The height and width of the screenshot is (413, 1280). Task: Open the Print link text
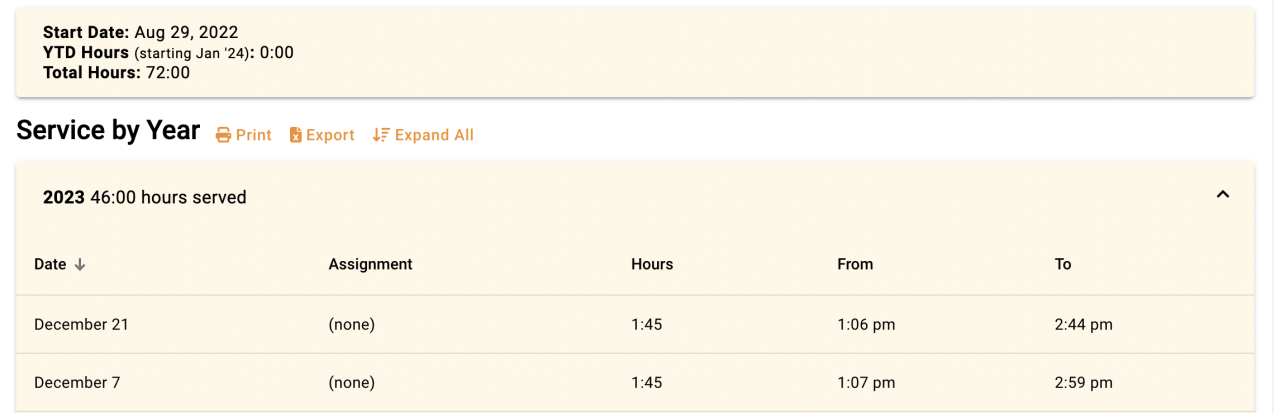(254, 135)
